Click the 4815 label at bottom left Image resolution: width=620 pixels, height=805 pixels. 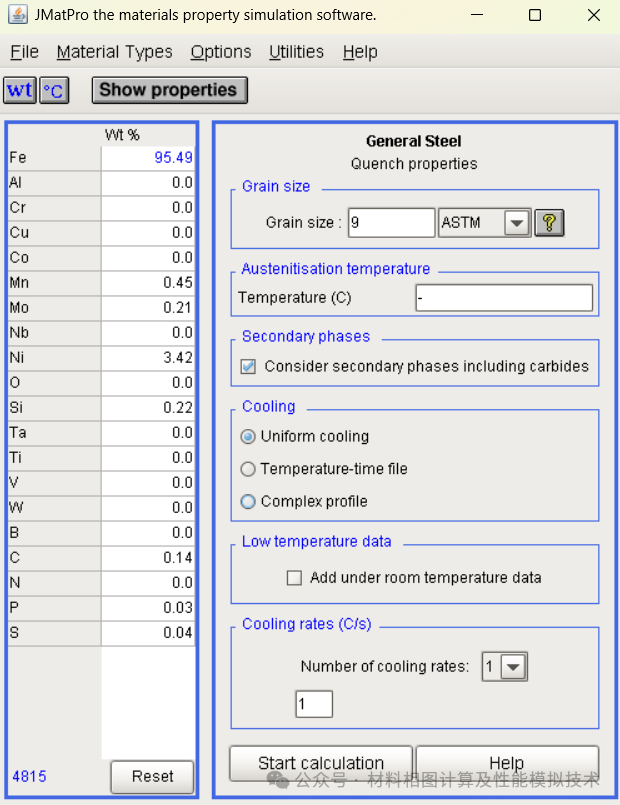pos(29,776)
